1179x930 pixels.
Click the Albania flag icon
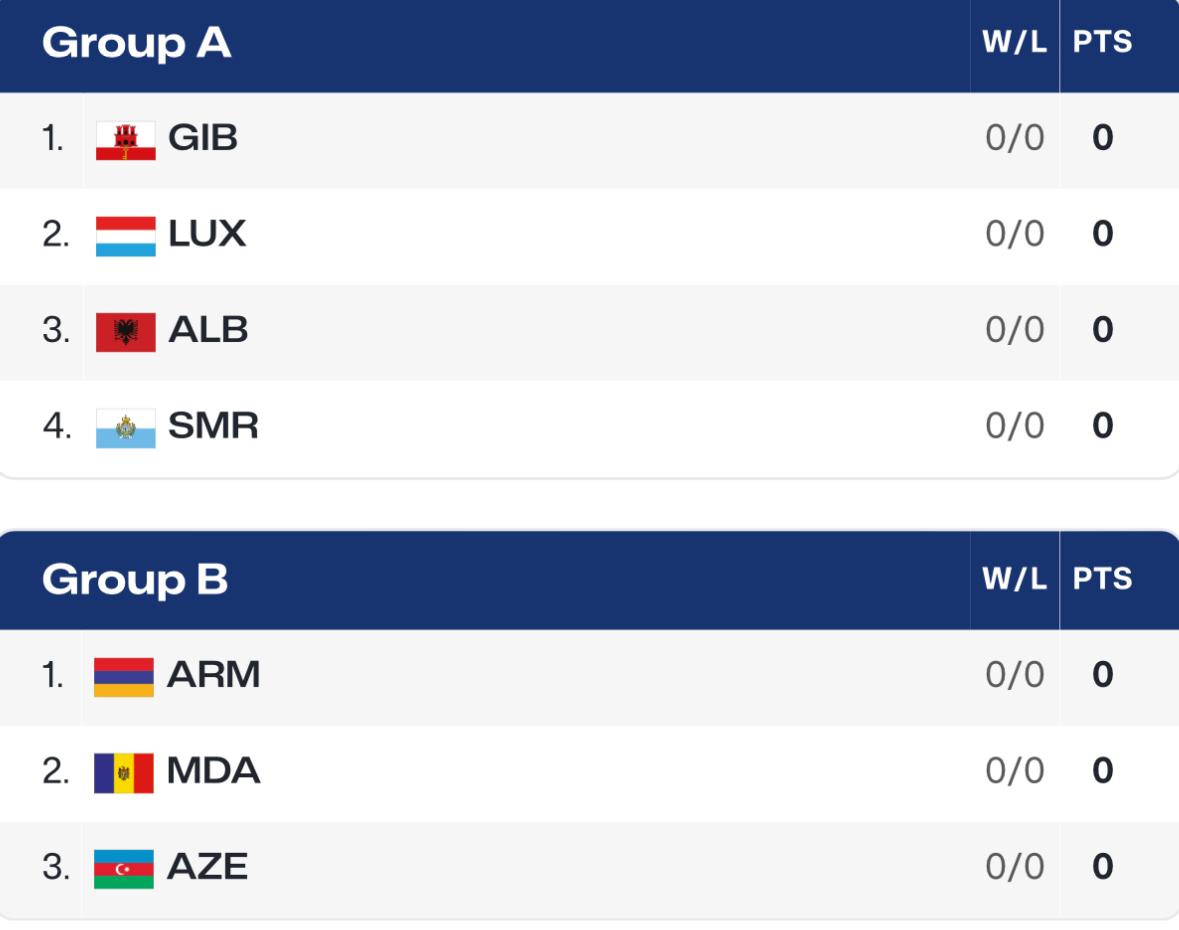[x=126, y=332]
